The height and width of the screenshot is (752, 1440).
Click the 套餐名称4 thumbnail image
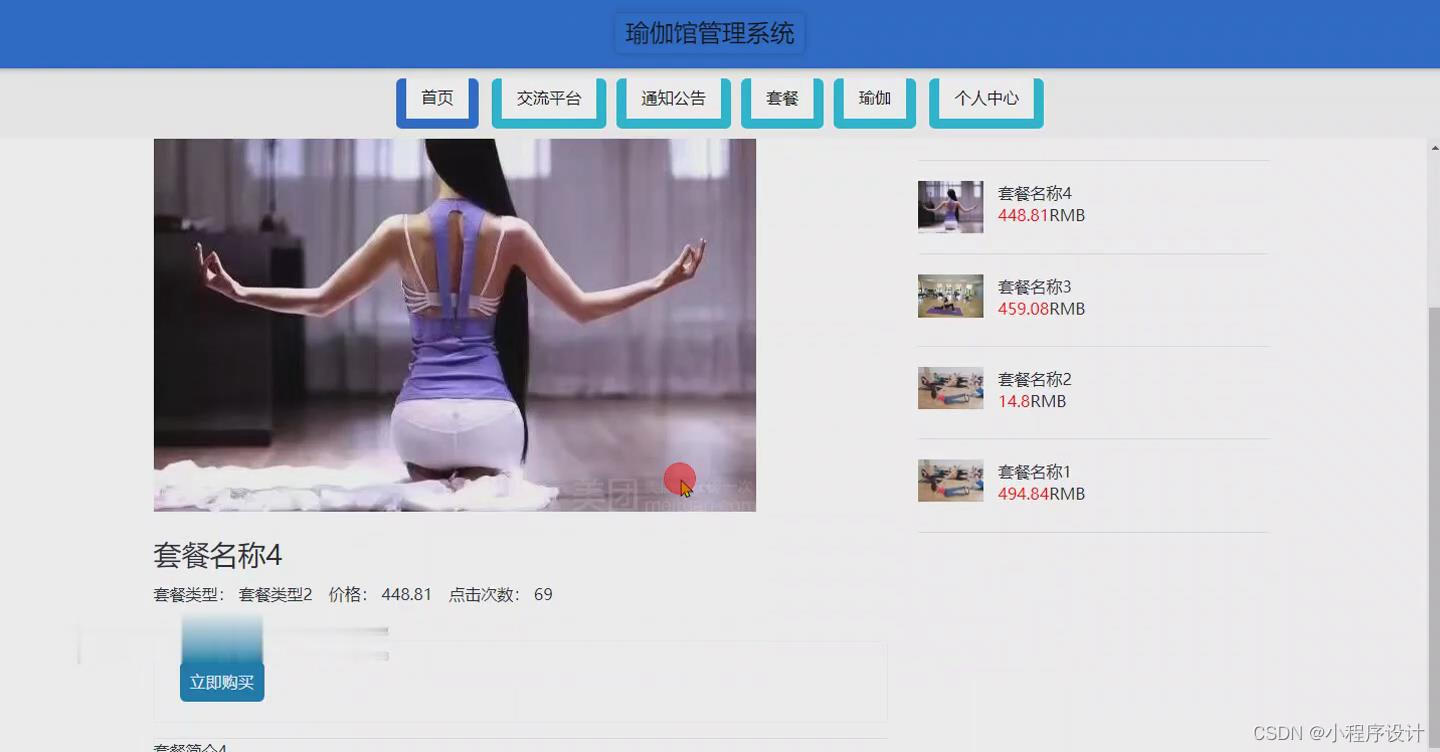click(x=950, y=207)
